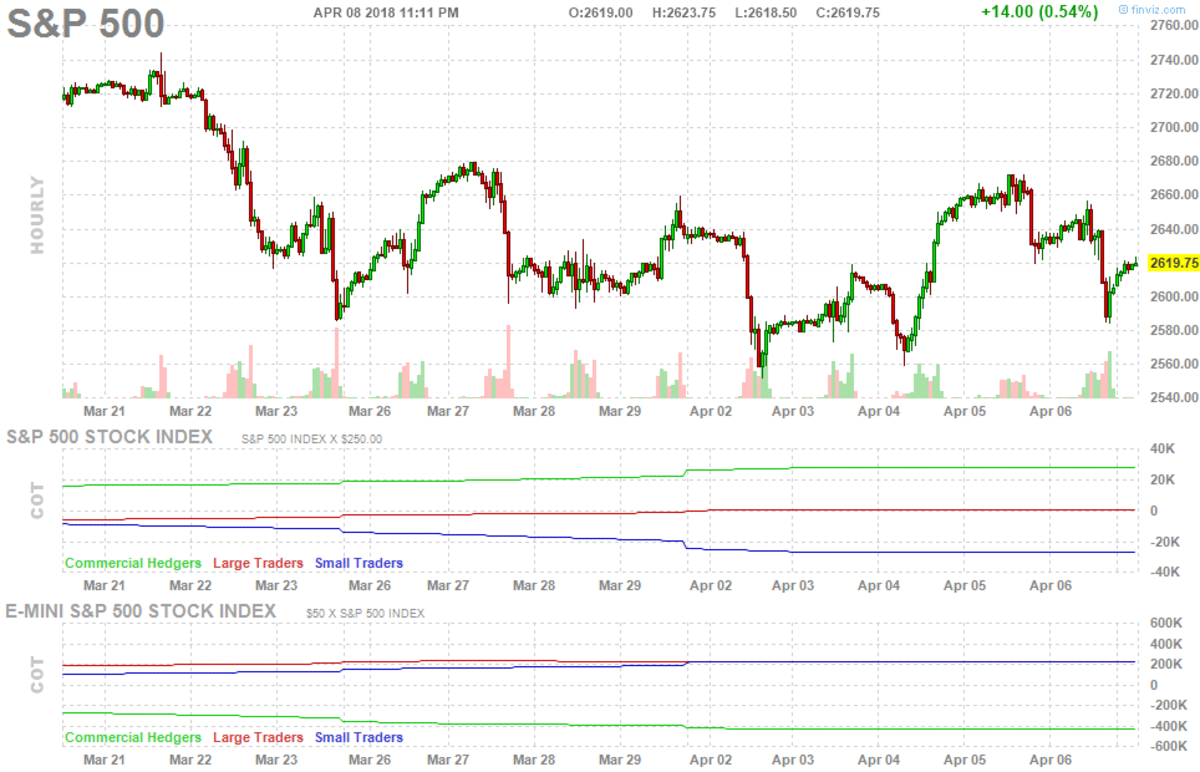
Task: Click the "2760.00" price axis label
Action: point(1176,26)
